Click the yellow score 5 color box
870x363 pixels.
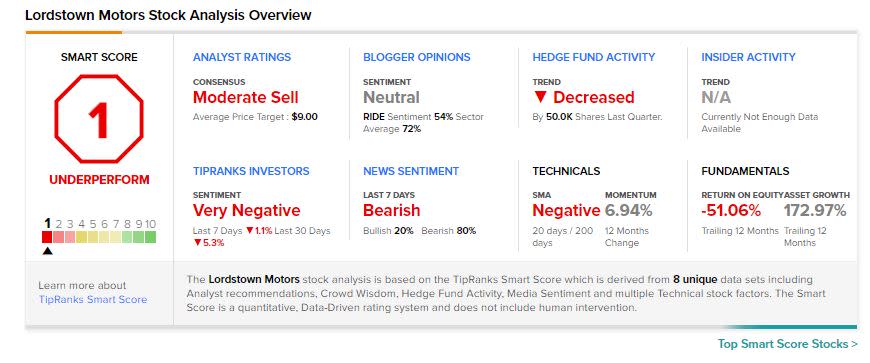pyautogui.click(x=93, y=237)
